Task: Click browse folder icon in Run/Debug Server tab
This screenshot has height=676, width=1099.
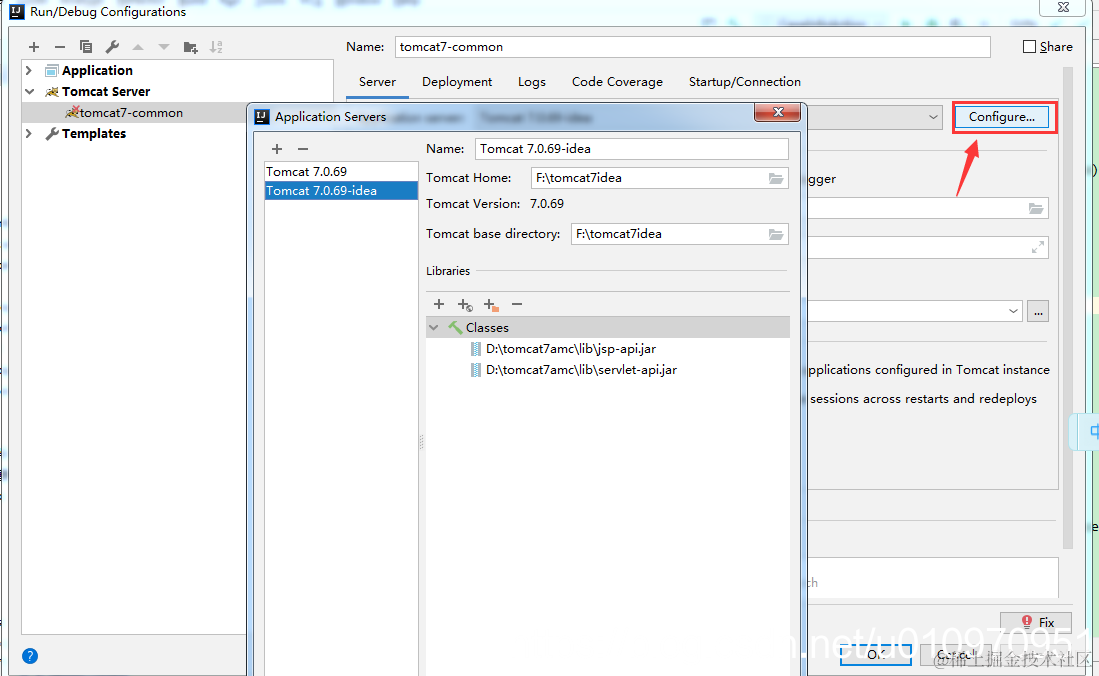Action: click(x=1036, y=208)
